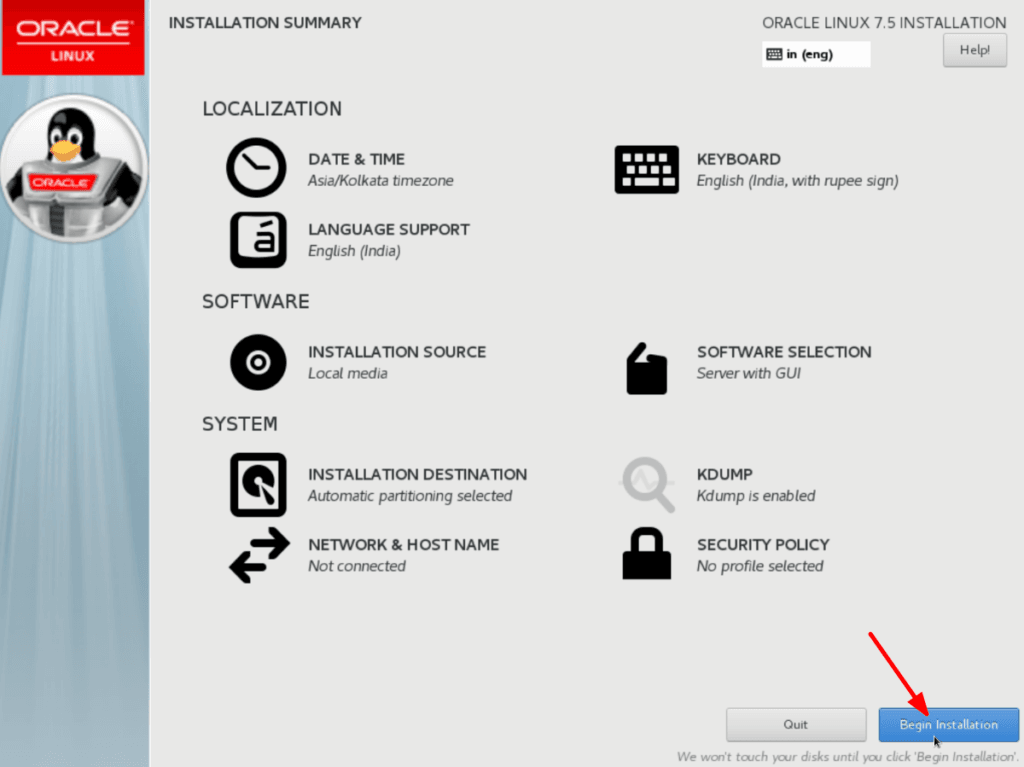Open INSTALLATION DESTINATION label
The width and height of the screenshot is (1024, 767).
coord(417,474)
